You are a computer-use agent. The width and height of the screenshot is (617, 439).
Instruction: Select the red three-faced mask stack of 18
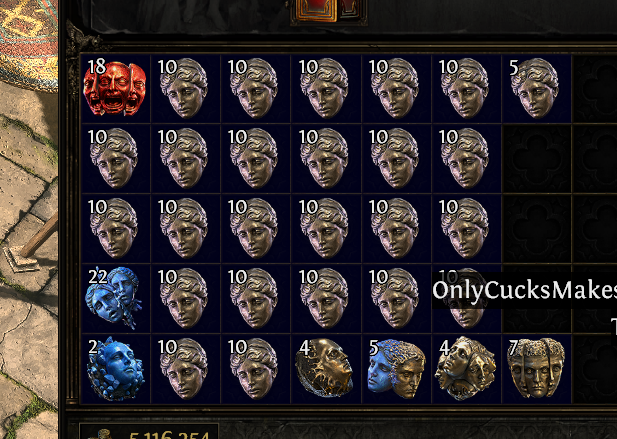(115, 89)
